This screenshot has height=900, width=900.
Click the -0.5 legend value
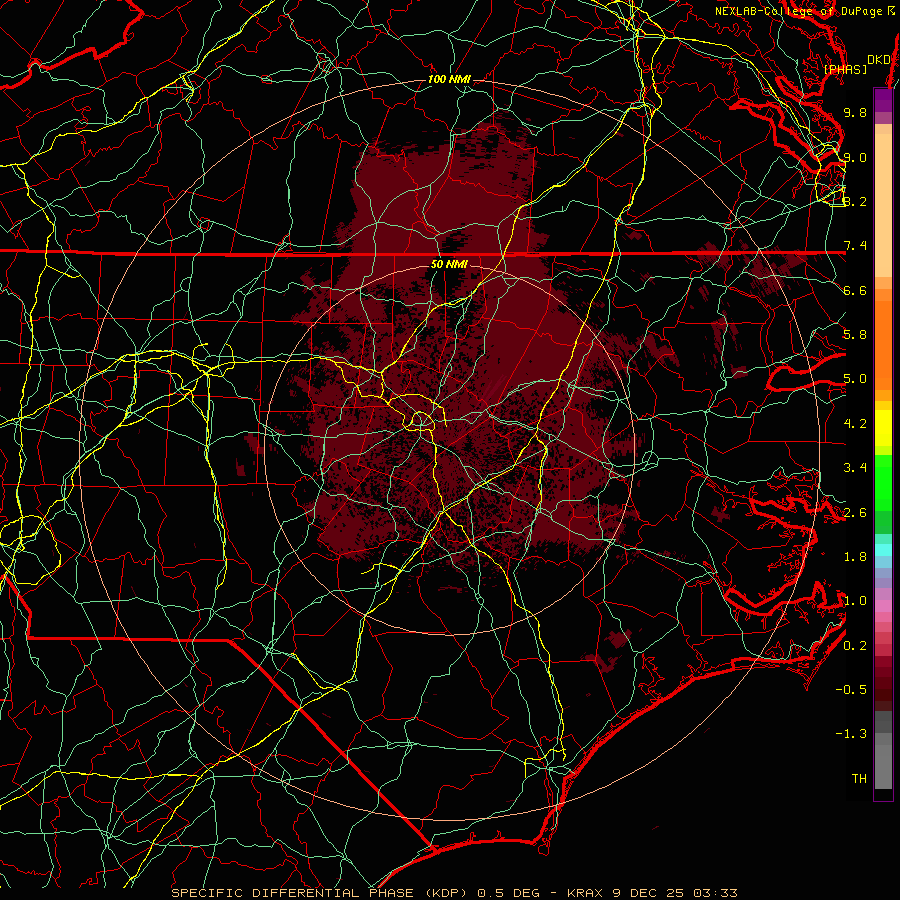click(x=851, y=690)
